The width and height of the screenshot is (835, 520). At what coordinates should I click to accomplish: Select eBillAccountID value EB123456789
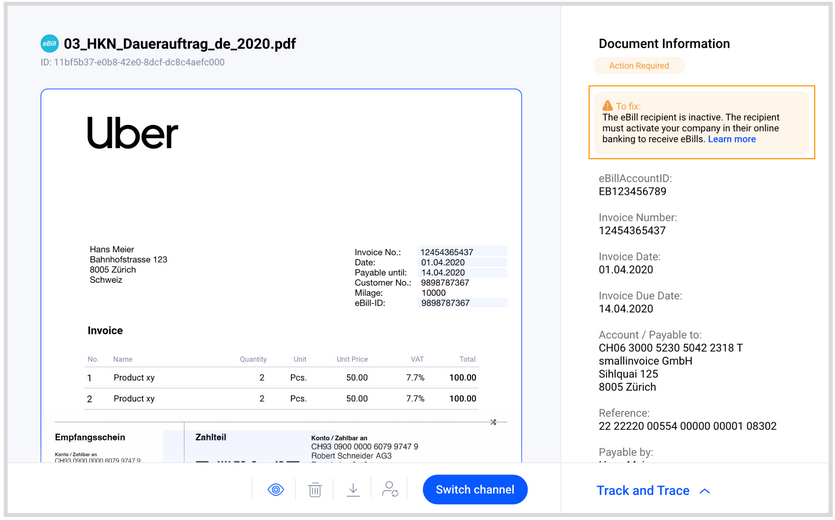pyautogui.click(x=632, y=191)
